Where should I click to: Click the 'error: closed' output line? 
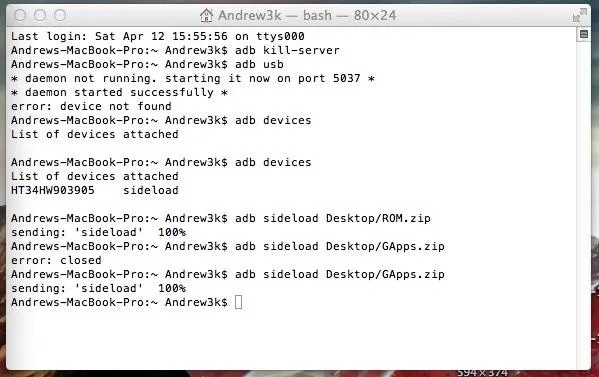[56, 260]
